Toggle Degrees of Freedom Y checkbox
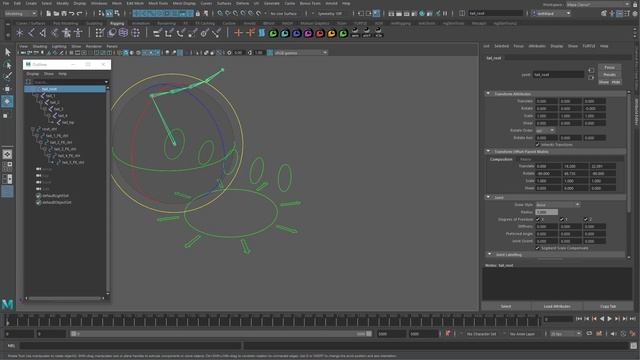Viewport: 640px width, 360px height. coord(562,219)
